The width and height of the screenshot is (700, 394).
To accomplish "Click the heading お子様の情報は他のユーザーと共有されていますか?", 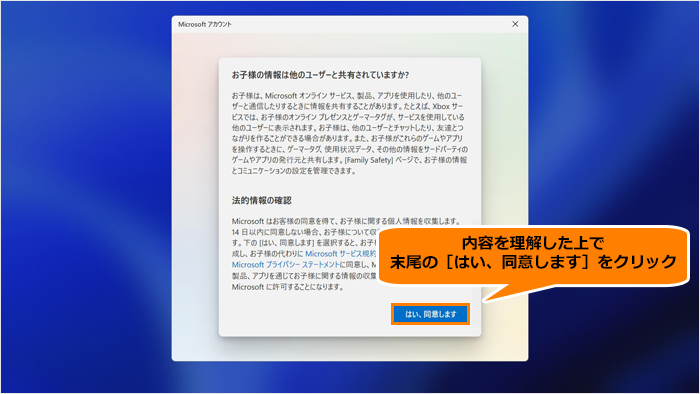I will point(321,75).
